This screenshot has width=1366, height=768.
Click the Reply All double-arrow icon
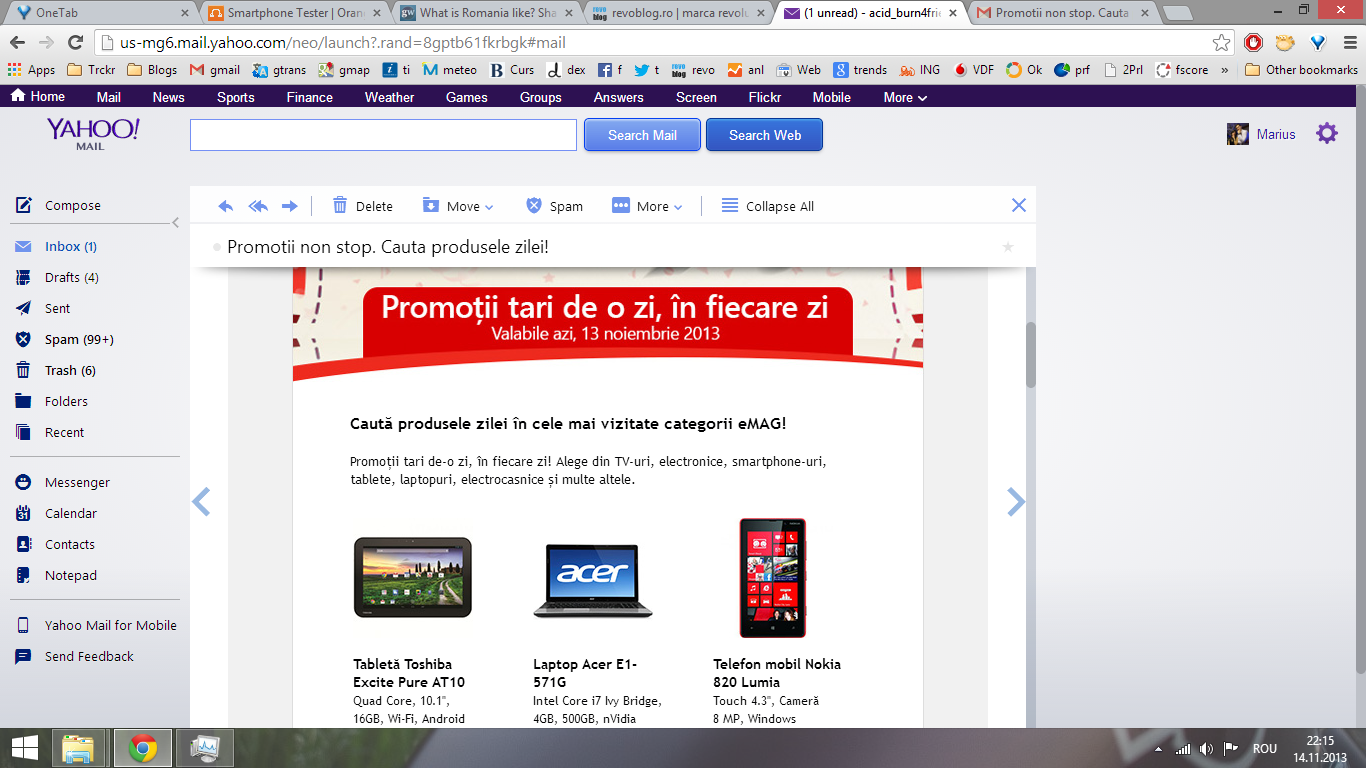click(258, 206)
